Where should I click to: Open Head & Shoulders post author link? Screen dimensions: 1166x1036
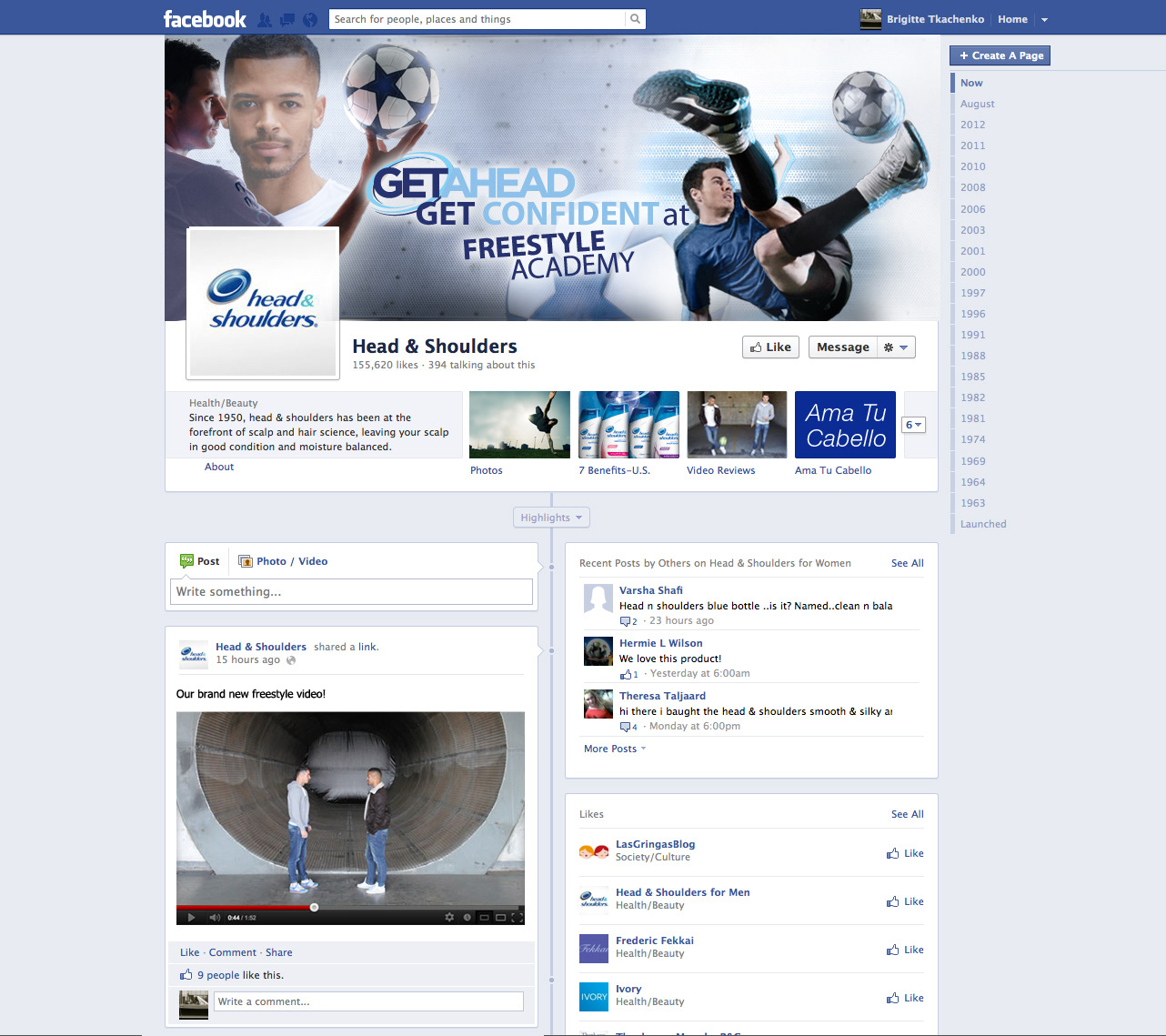click(261, 647)
